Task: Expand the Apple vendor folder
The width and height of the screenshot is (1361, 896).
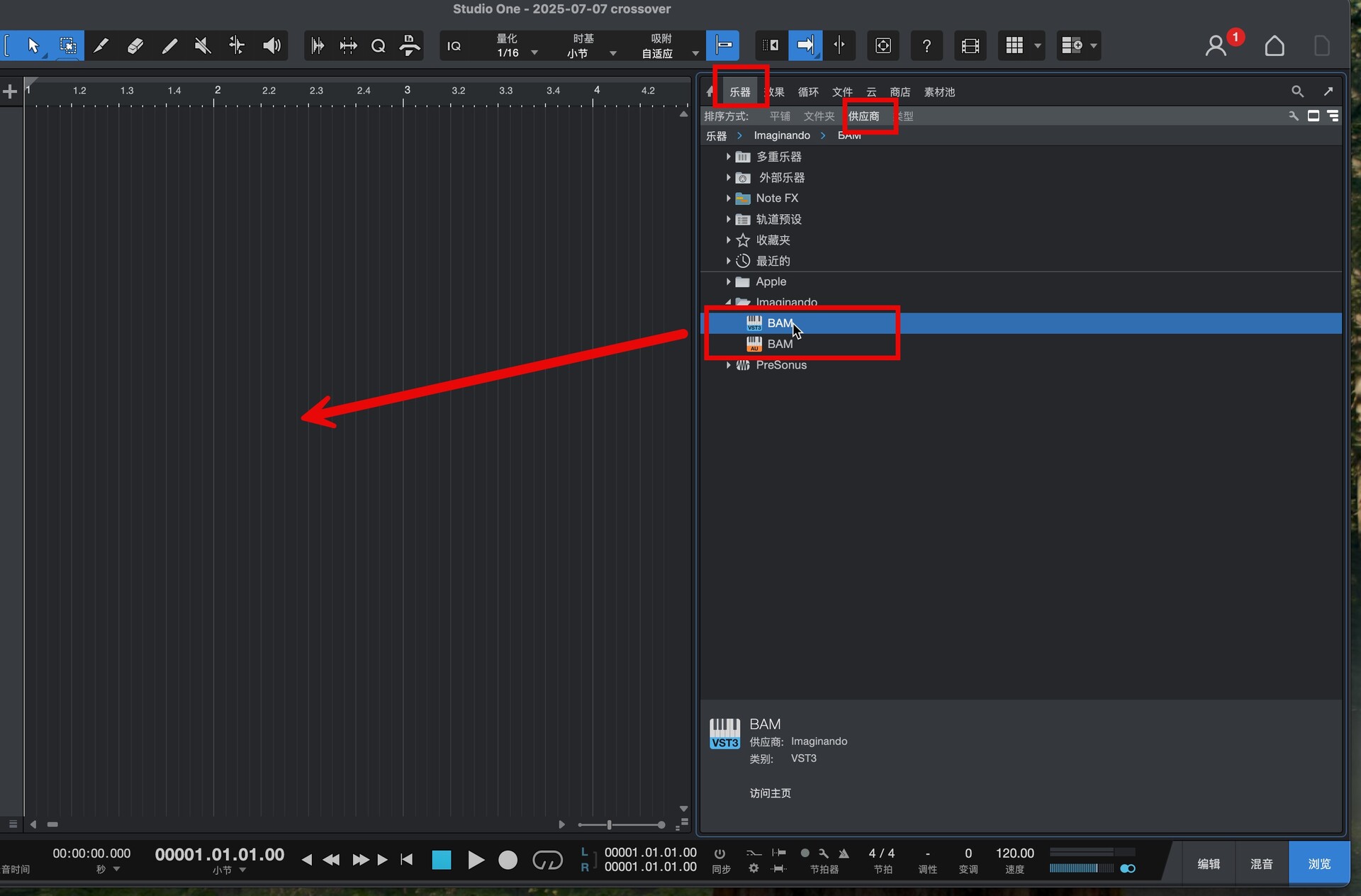Action: [x=728, y=281]
